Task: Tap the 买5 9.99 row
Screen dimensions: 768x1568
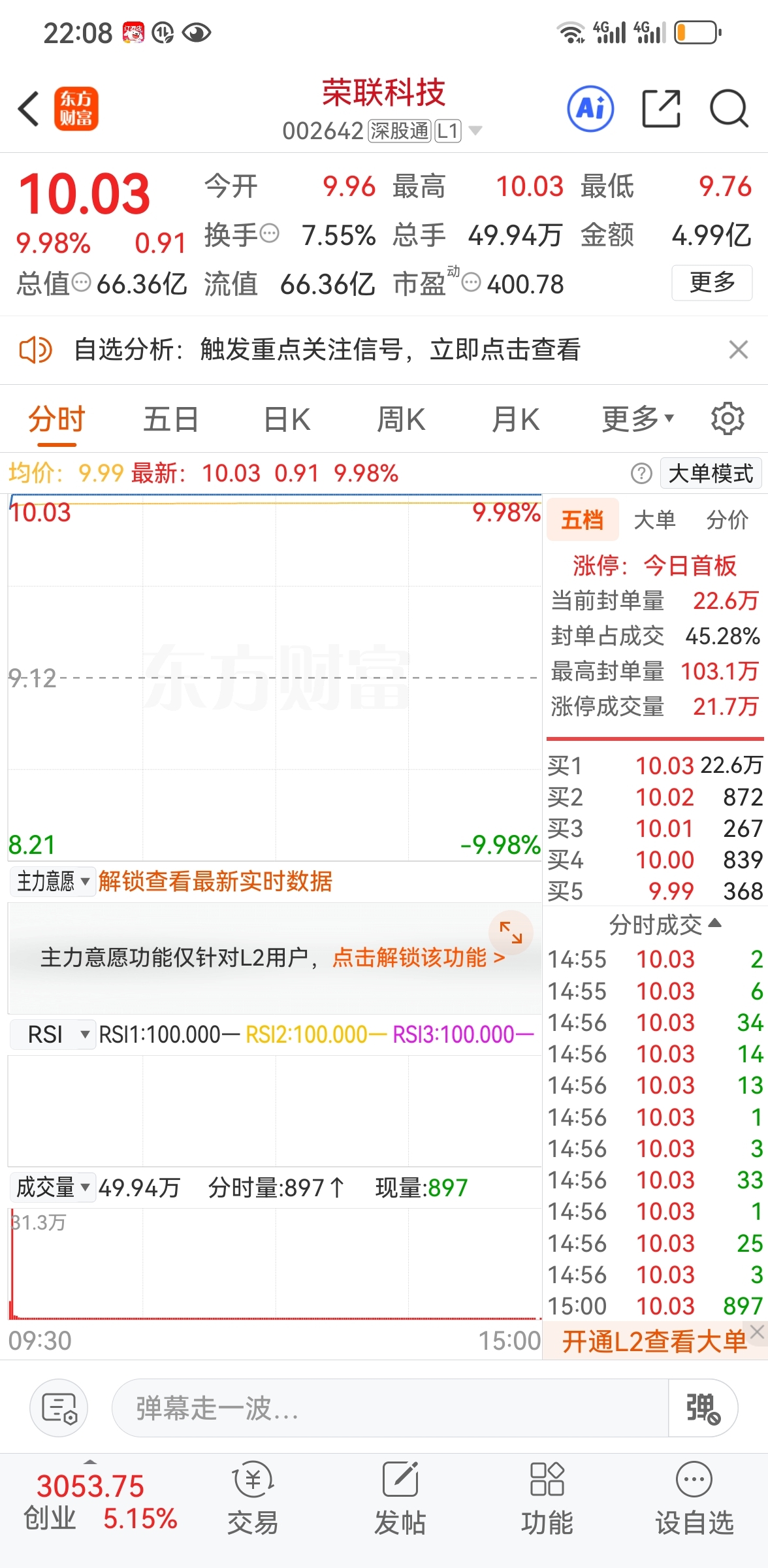Action: [655, 890]
